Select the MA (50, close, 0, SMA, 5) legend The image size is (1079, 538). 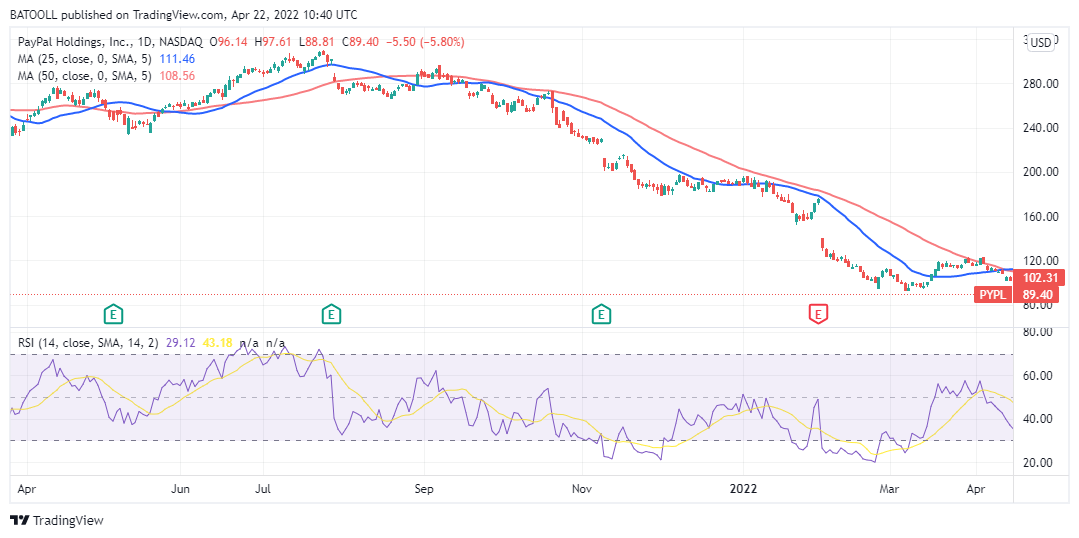tap(83, 76)
